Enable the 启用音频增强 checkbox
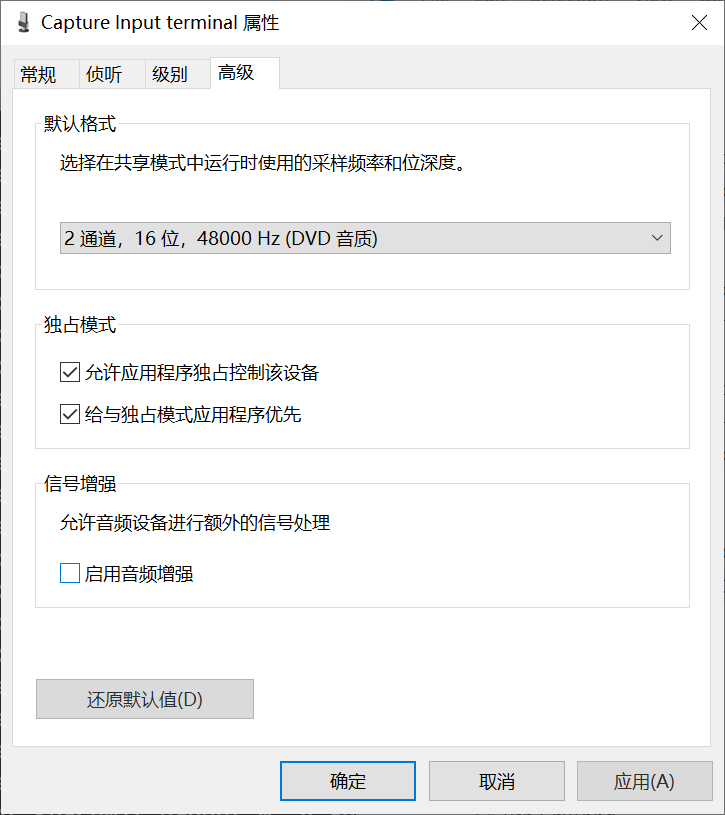725x815 pixels. (x=70, y=573)
